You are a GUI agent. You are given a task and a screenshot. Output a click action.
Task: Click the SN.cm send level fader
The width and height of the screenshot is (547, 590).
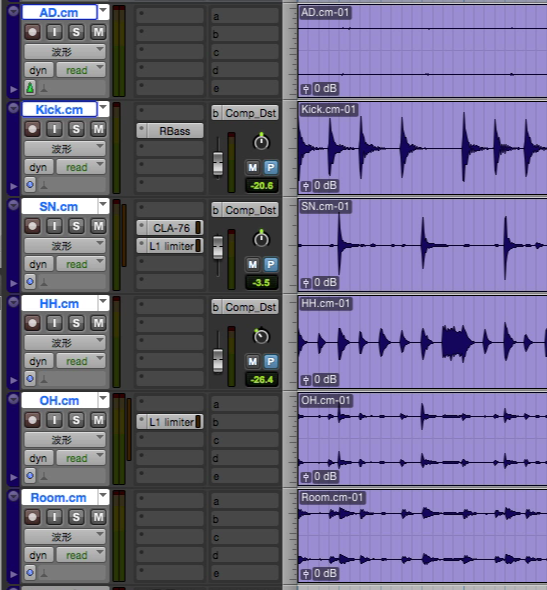pyautogui.click(x=218, y=248)
